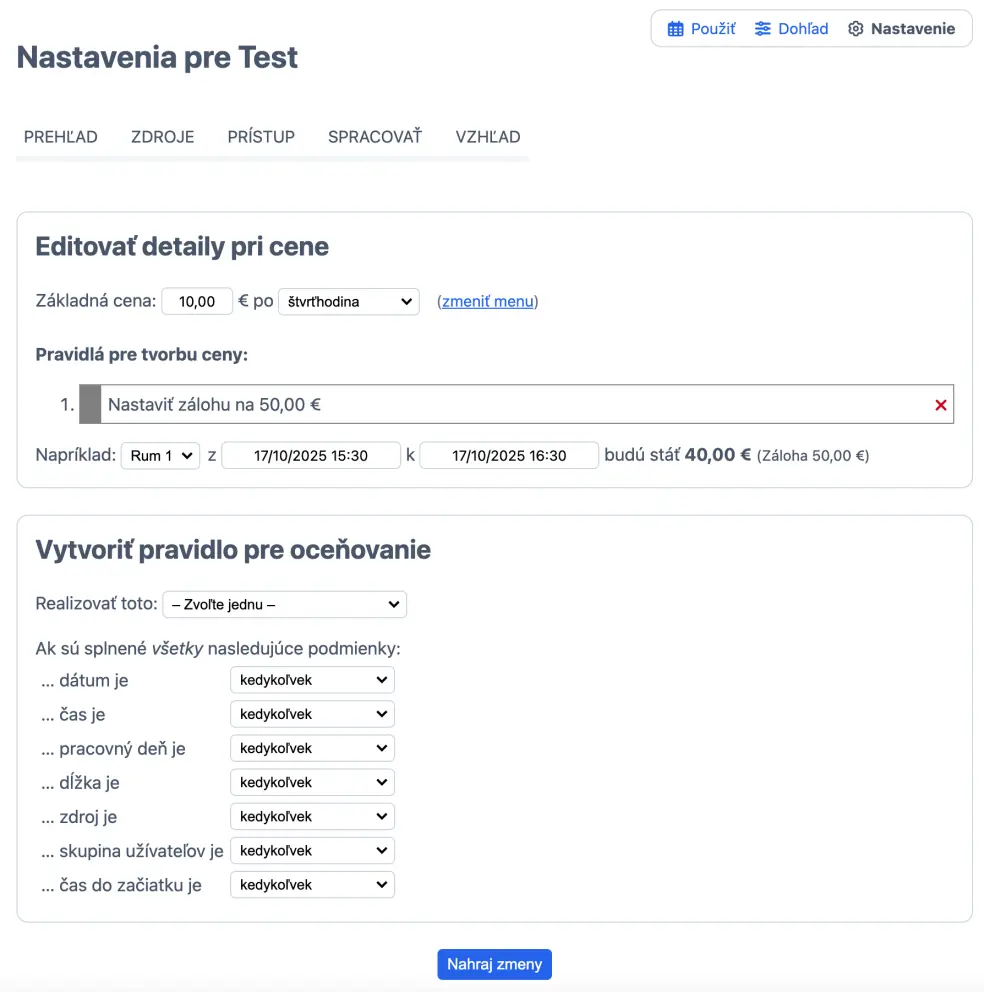Open the VZHĽAD tab
This screenshot has height=992, width=984.
click(488, 137)
